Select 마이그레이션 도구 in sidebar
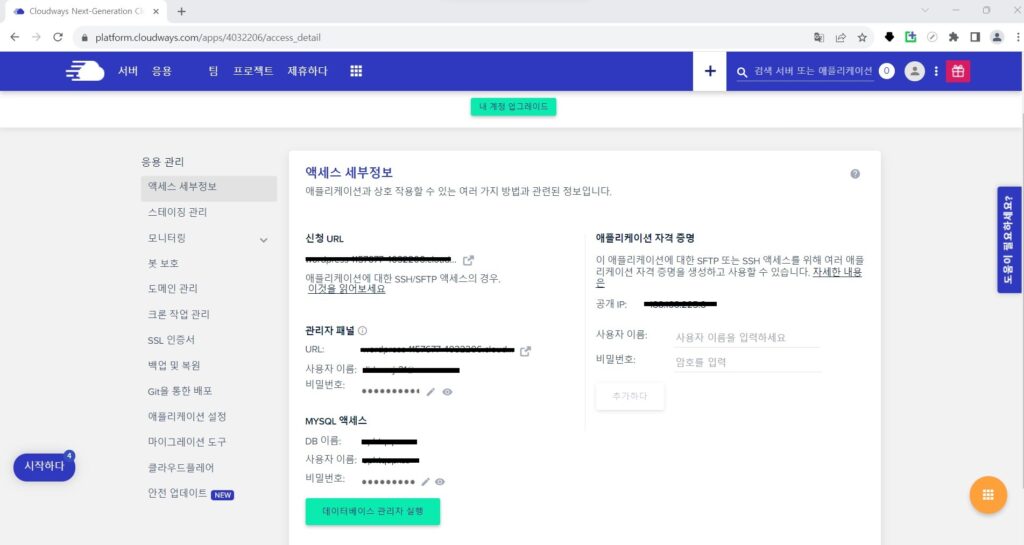Image resolution: width=1024 pixels, height=545 pixels. click(187, 442)
